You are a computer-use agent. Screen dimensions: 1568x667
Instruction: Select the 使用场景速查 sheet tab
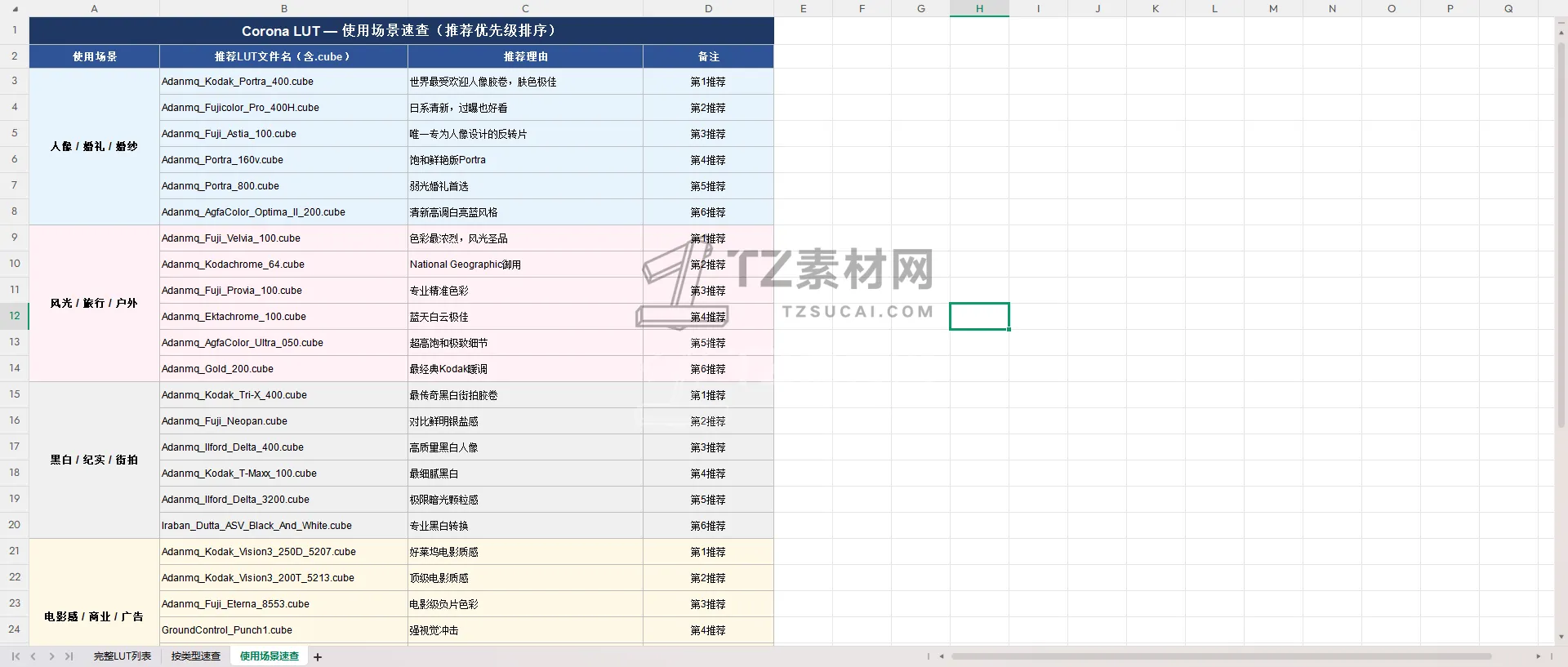point(269,656)
